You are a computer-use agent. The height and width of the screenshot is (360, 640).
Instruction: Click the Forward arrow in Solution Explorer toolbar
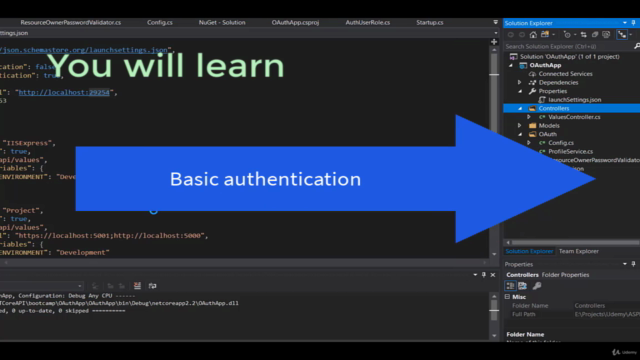pyautogui.click(x=522, y=35)
